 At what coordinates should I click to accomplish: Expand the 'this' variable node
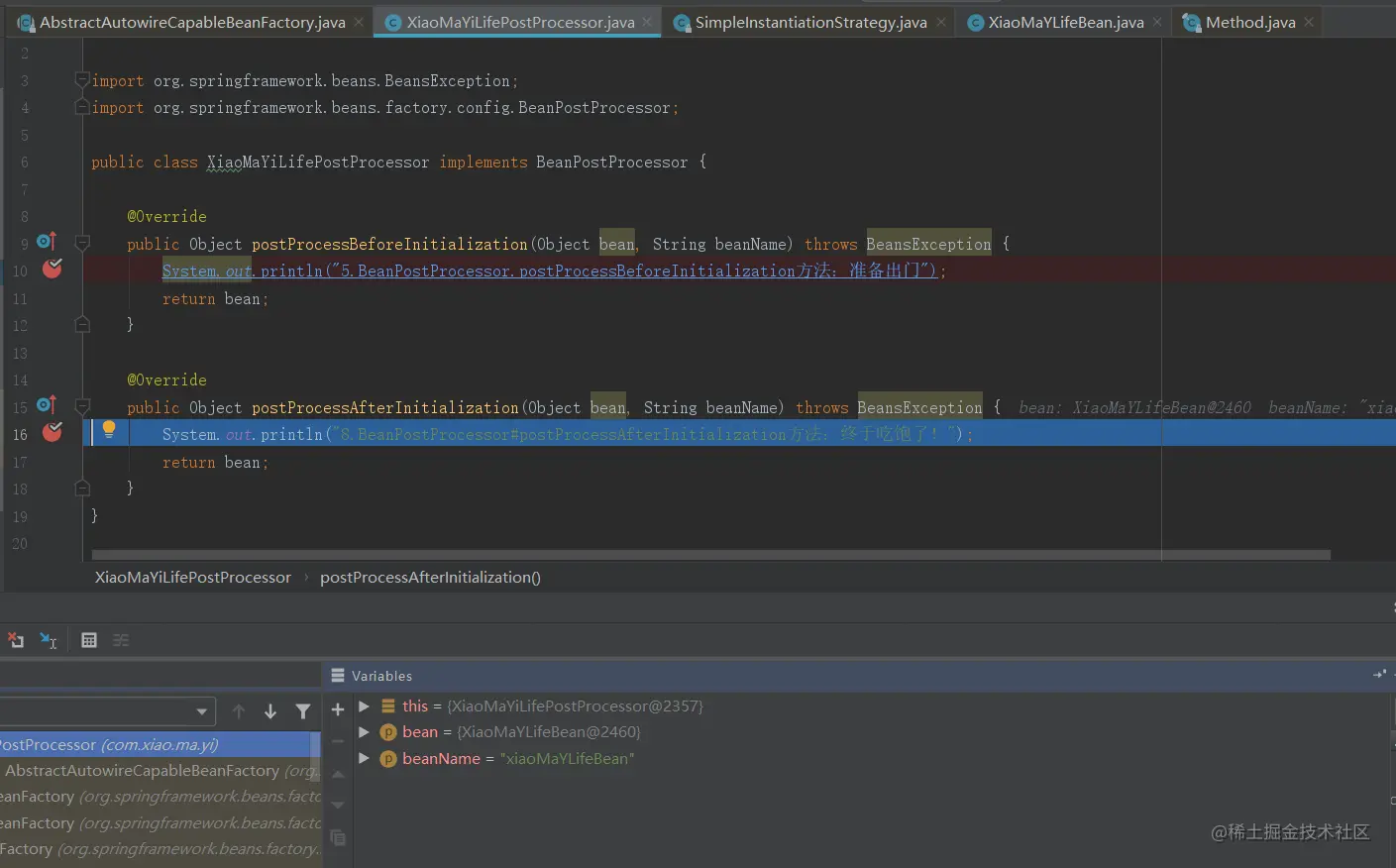pyautogui.click(x=365, y=706)
